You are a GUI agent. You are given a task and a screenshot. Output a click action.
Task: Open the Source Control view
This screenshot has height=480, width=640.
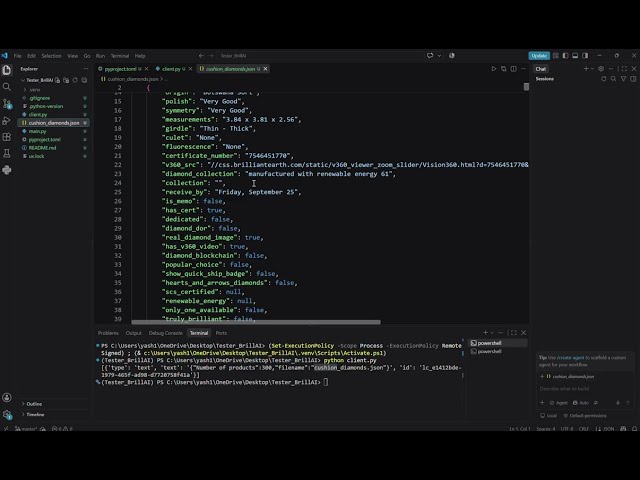(7, 104)
